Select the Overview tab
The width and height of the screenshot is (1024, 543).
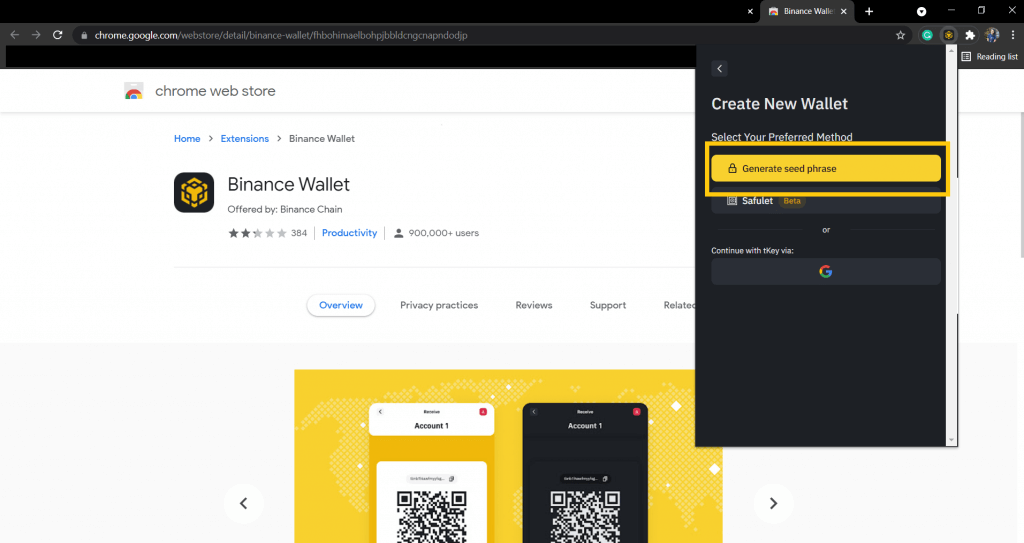pyautogui.click(x=341, y=305)
